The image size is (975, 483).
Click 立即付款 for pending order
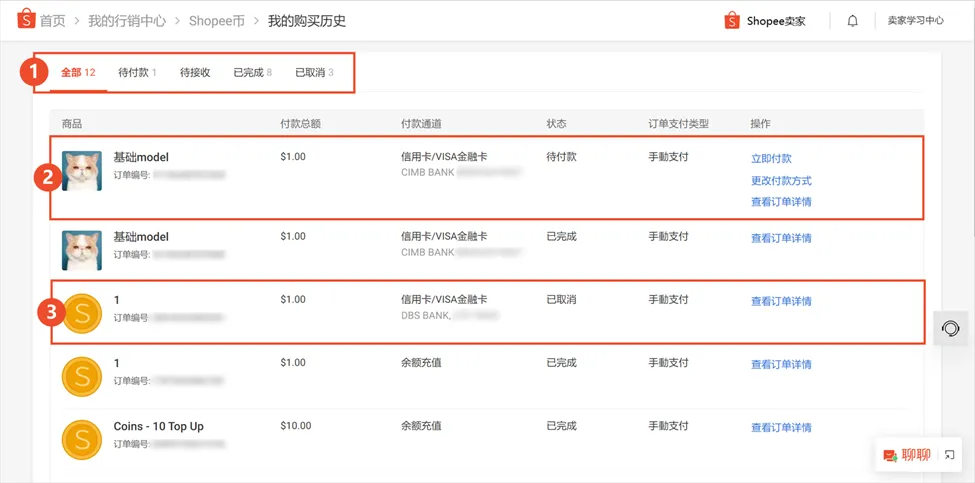(771, 159)
